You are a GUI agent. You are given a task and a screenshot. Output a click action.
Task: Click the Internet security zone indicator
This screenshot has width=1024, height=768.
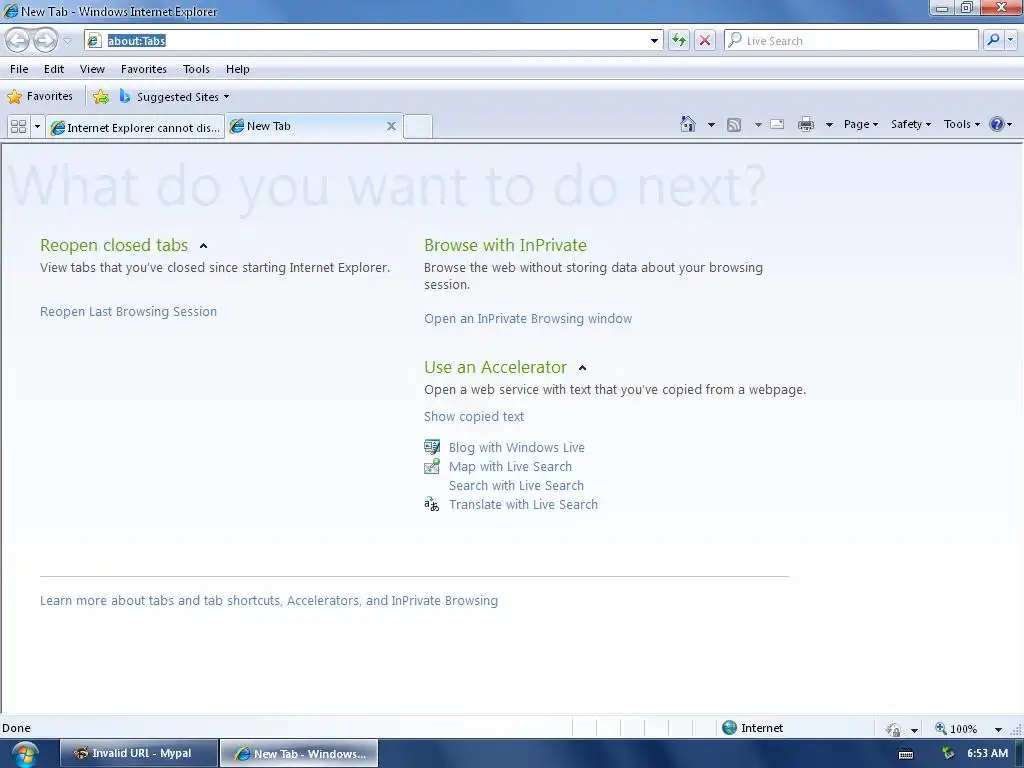click(x=752, y=728)
